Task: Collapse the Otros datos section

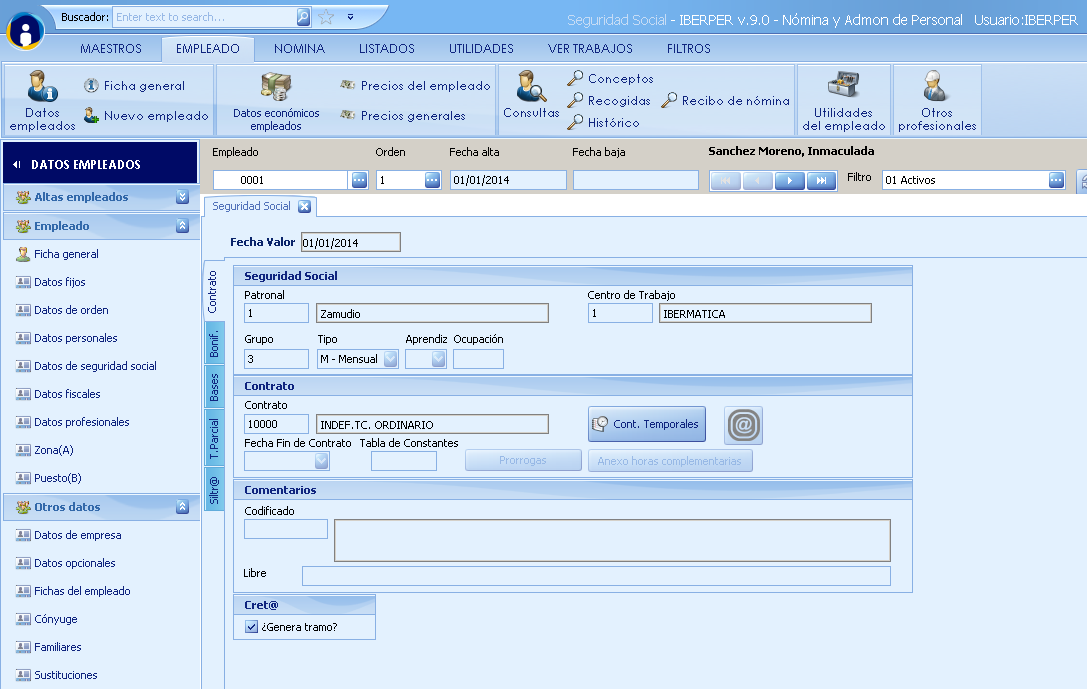Action: pos(182,507)
